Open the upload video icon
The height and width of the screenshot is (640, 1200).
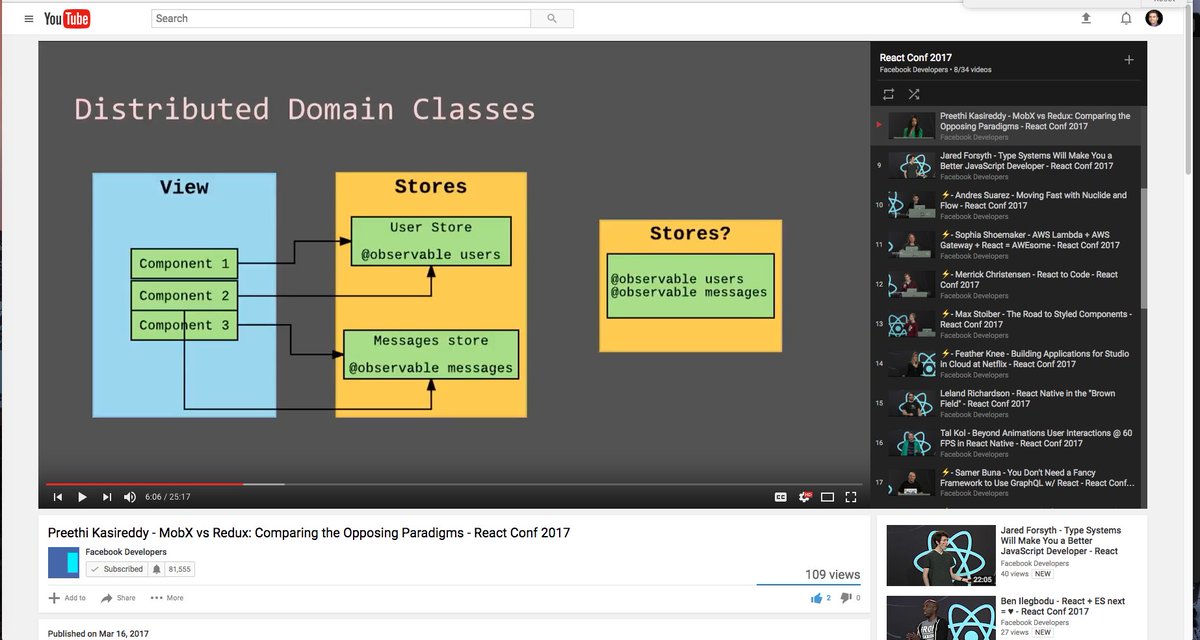pos(1086,18)
